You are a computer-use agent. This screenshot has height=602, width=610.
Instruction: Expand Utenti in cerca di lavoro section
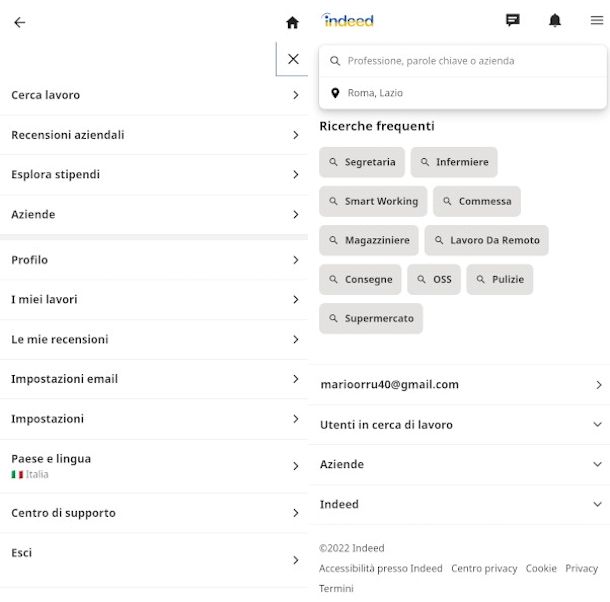click(460, 425)
